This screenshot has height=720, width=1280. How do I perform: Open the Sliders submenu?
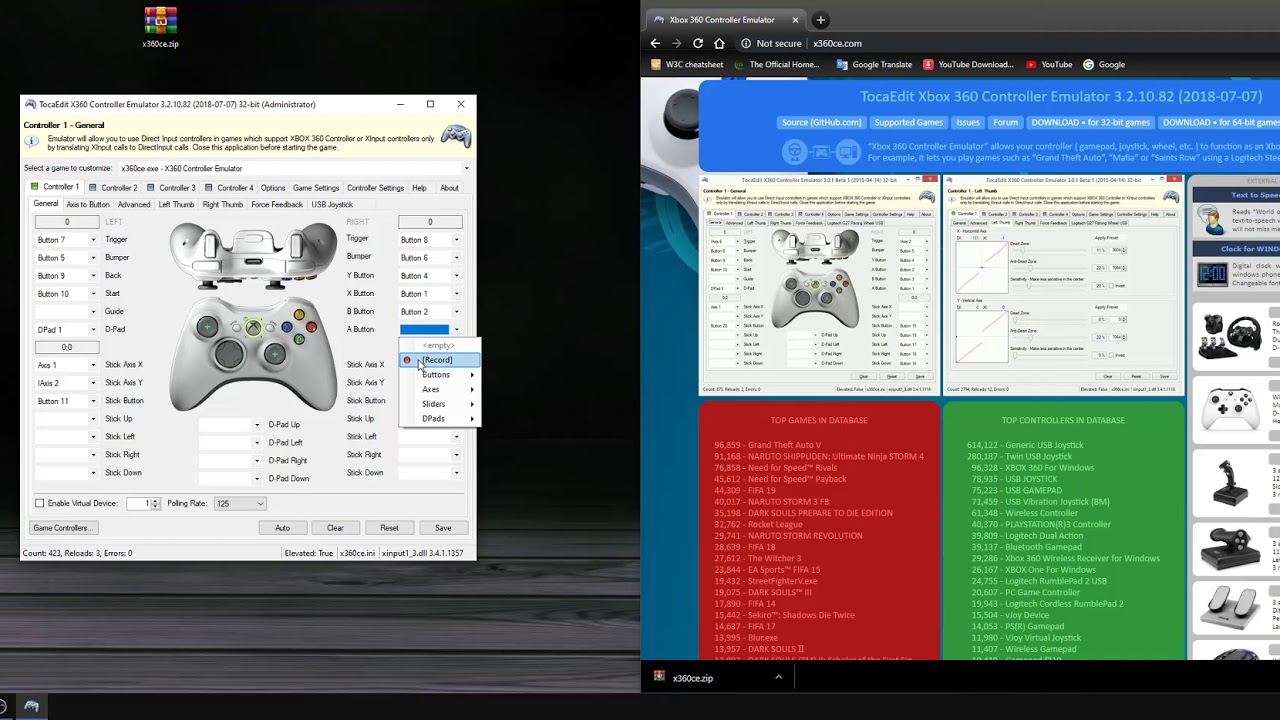tap(439, 404)
